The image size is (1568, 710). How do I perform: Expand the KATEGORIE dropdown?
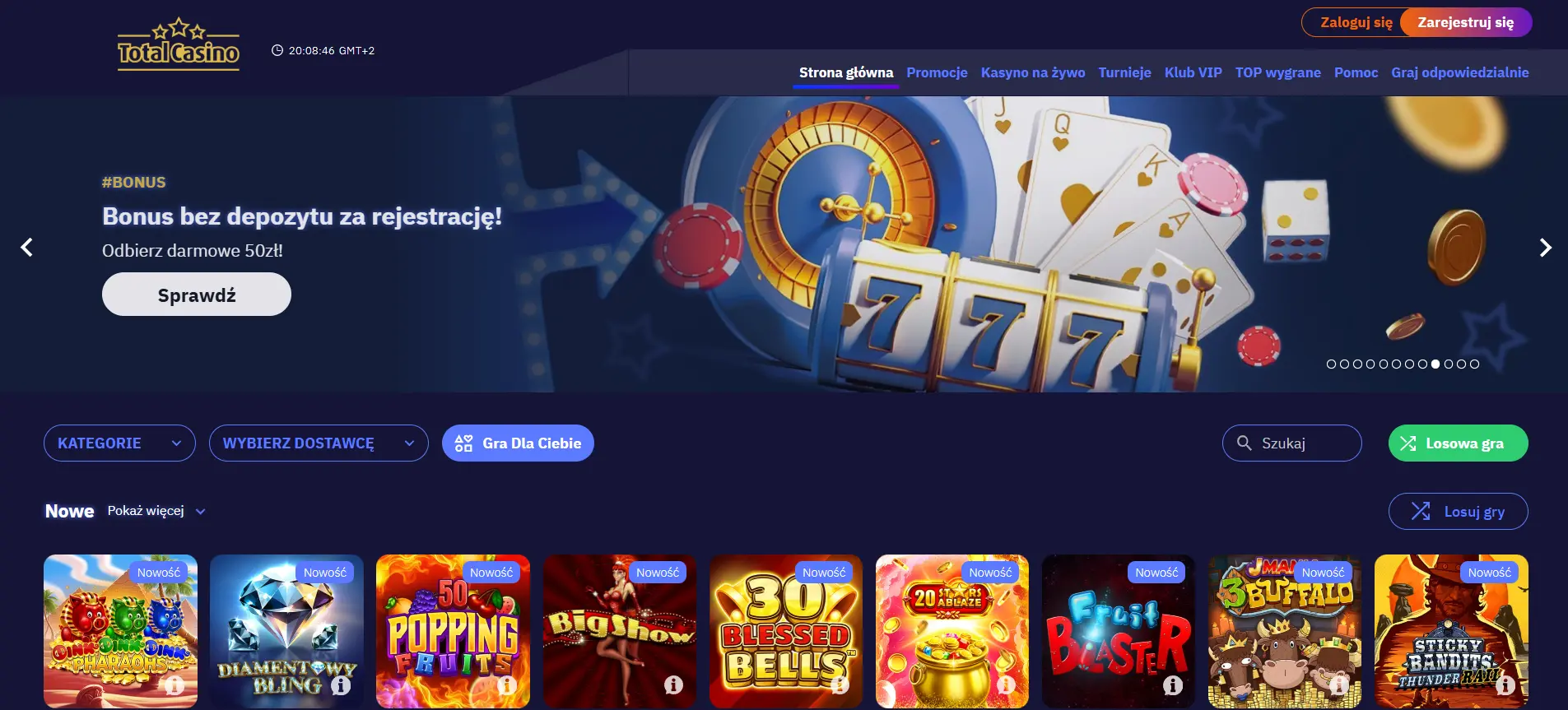coord(119,443)
